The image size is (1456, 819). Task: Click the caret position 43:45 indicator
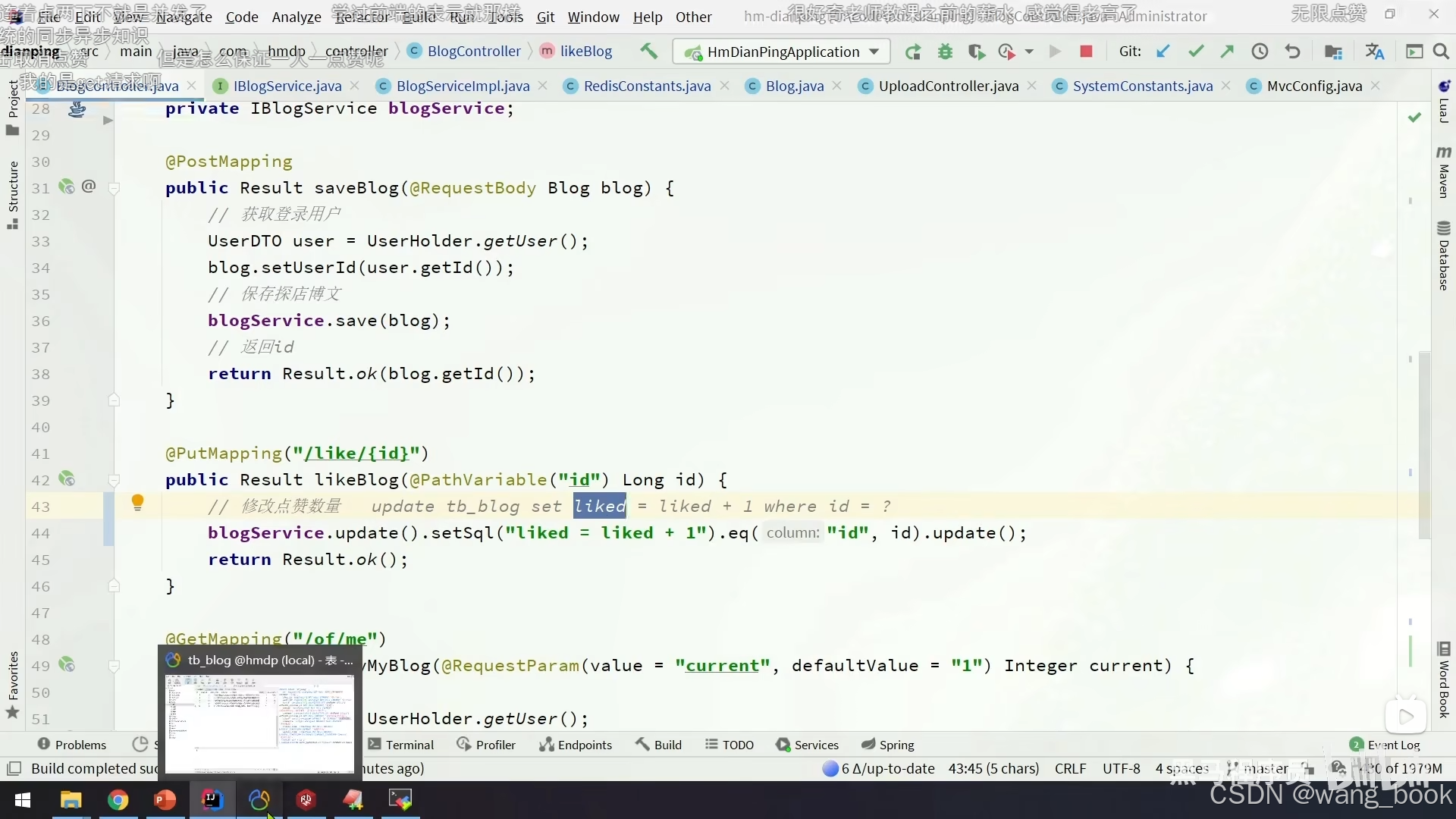click(993, 768)
